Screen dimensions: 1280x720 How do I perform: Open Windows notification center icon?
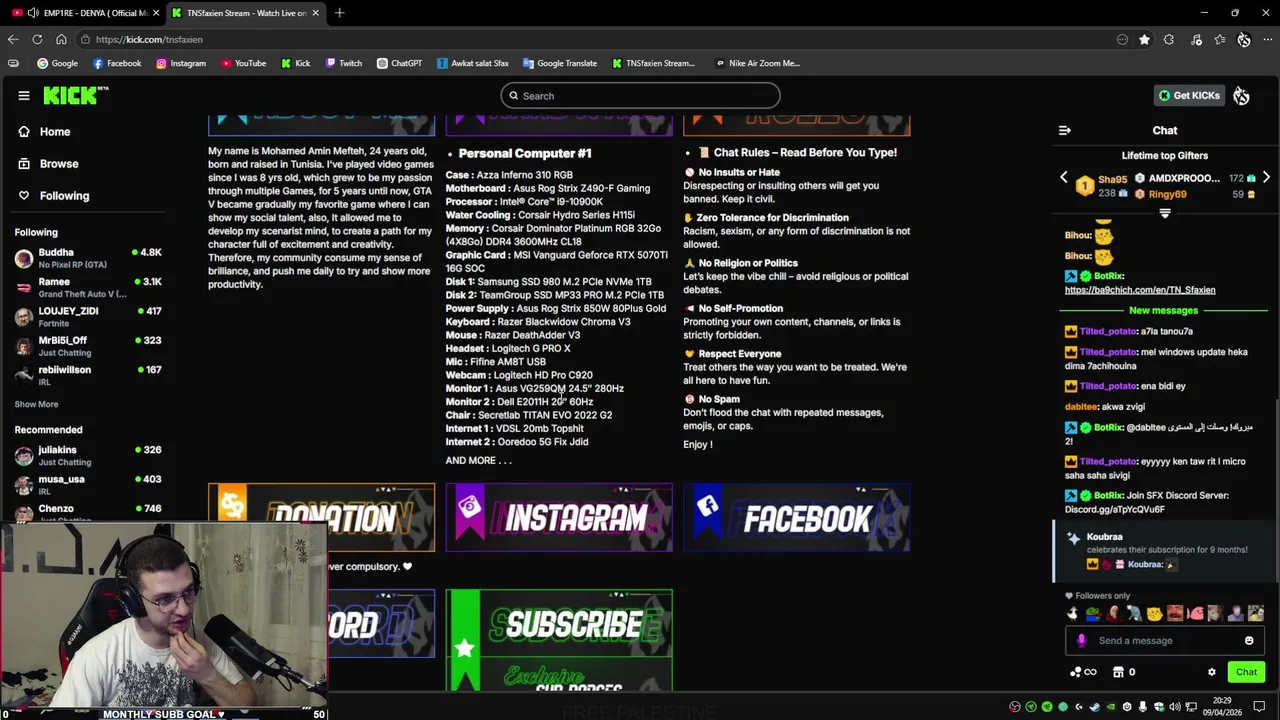click(1259, 706)
